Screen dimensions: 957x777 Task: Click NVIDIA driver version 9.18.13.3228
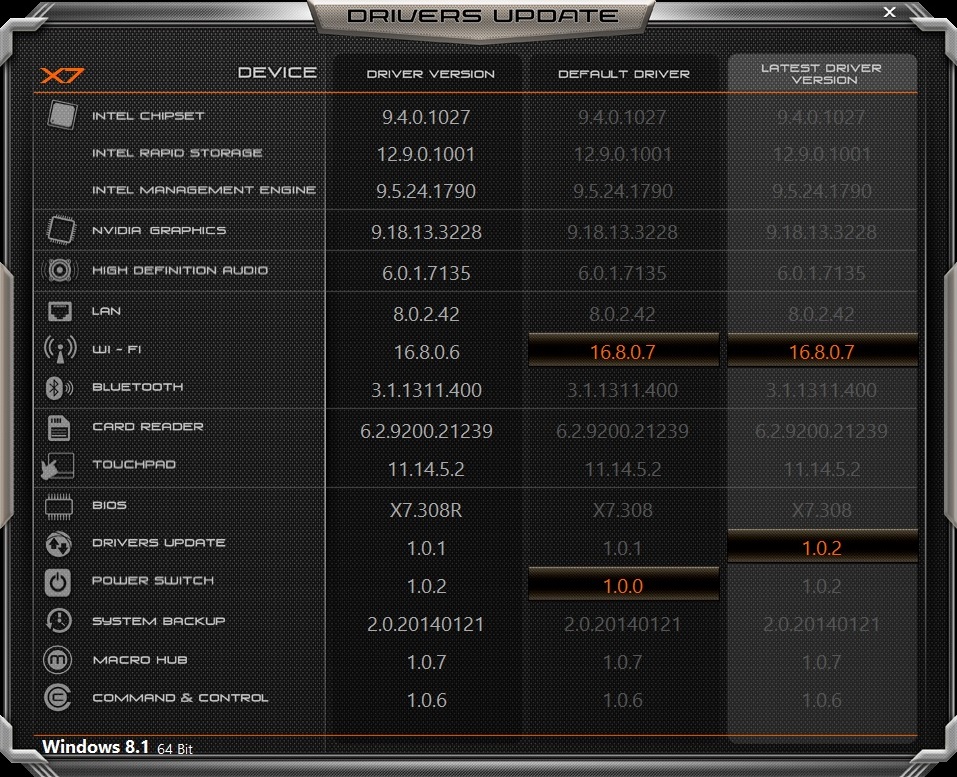click(426, 232)
